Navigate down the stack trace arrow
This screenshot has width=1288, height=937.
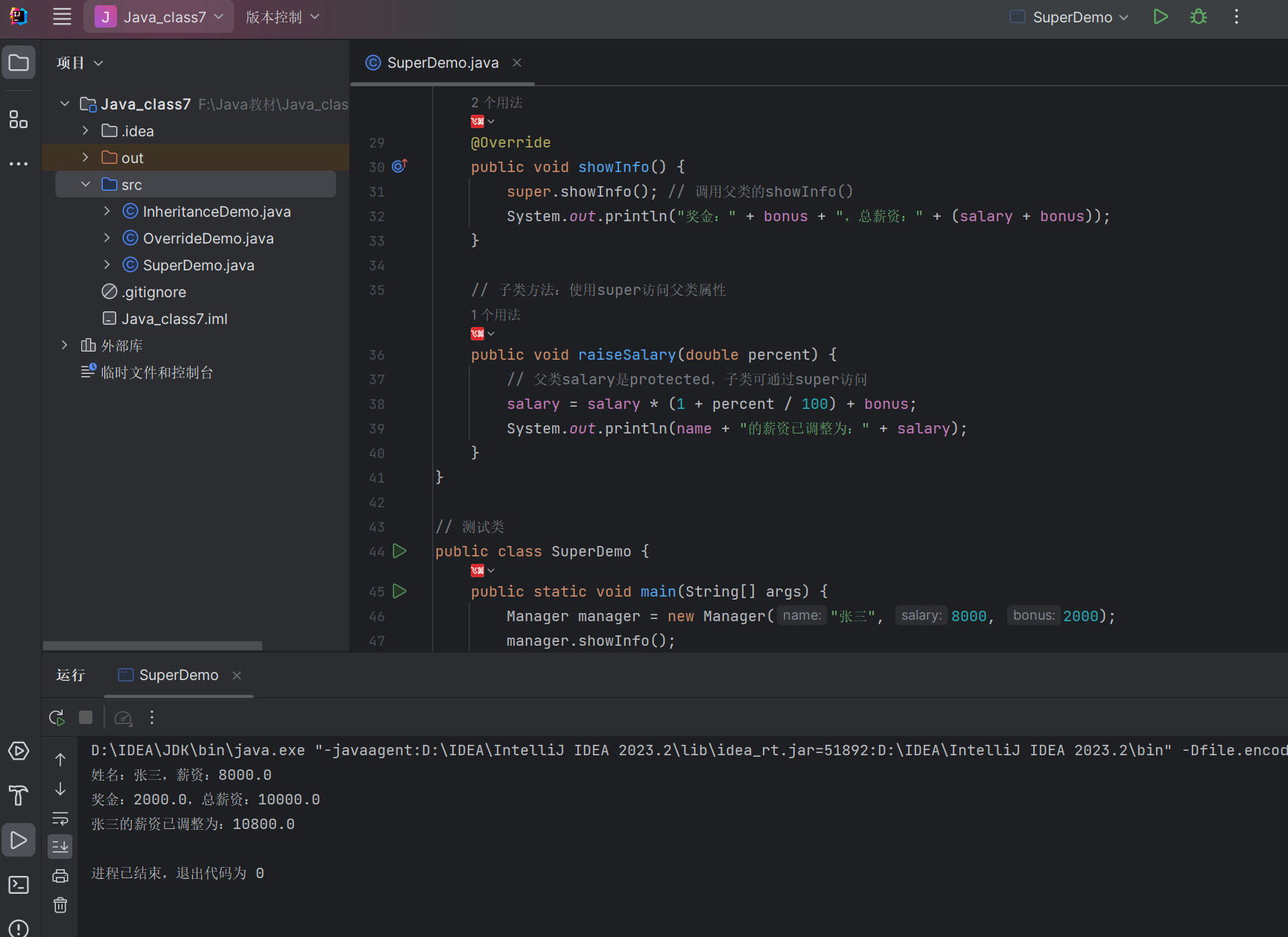click(60, 789)
